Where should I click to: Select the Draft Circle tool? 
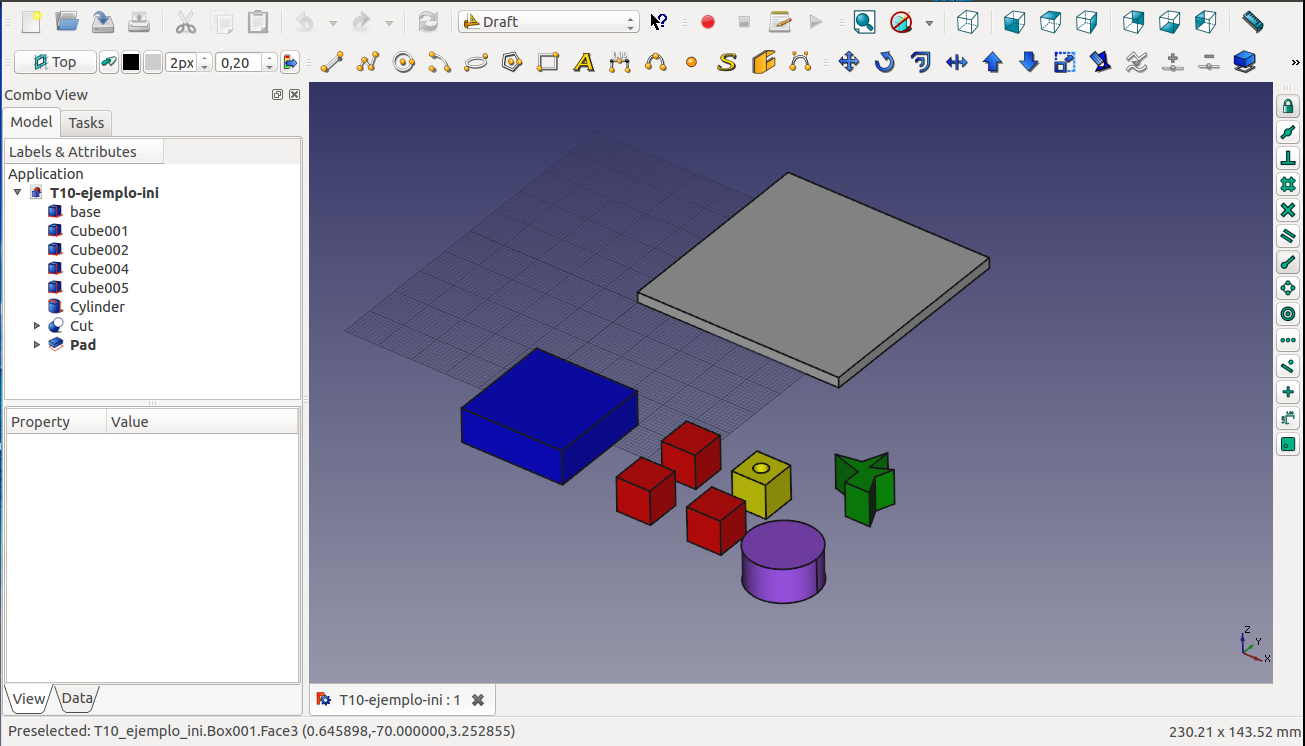tap(404, 63)
